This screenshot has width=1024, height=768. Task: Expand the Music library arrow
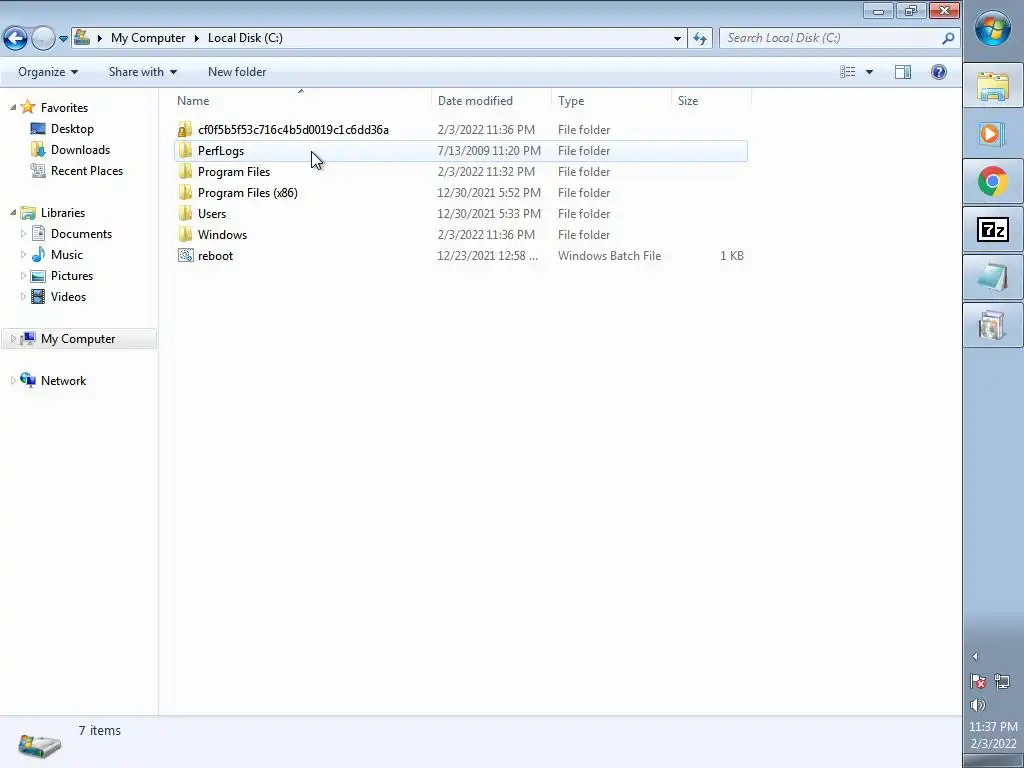coord(24,254)
